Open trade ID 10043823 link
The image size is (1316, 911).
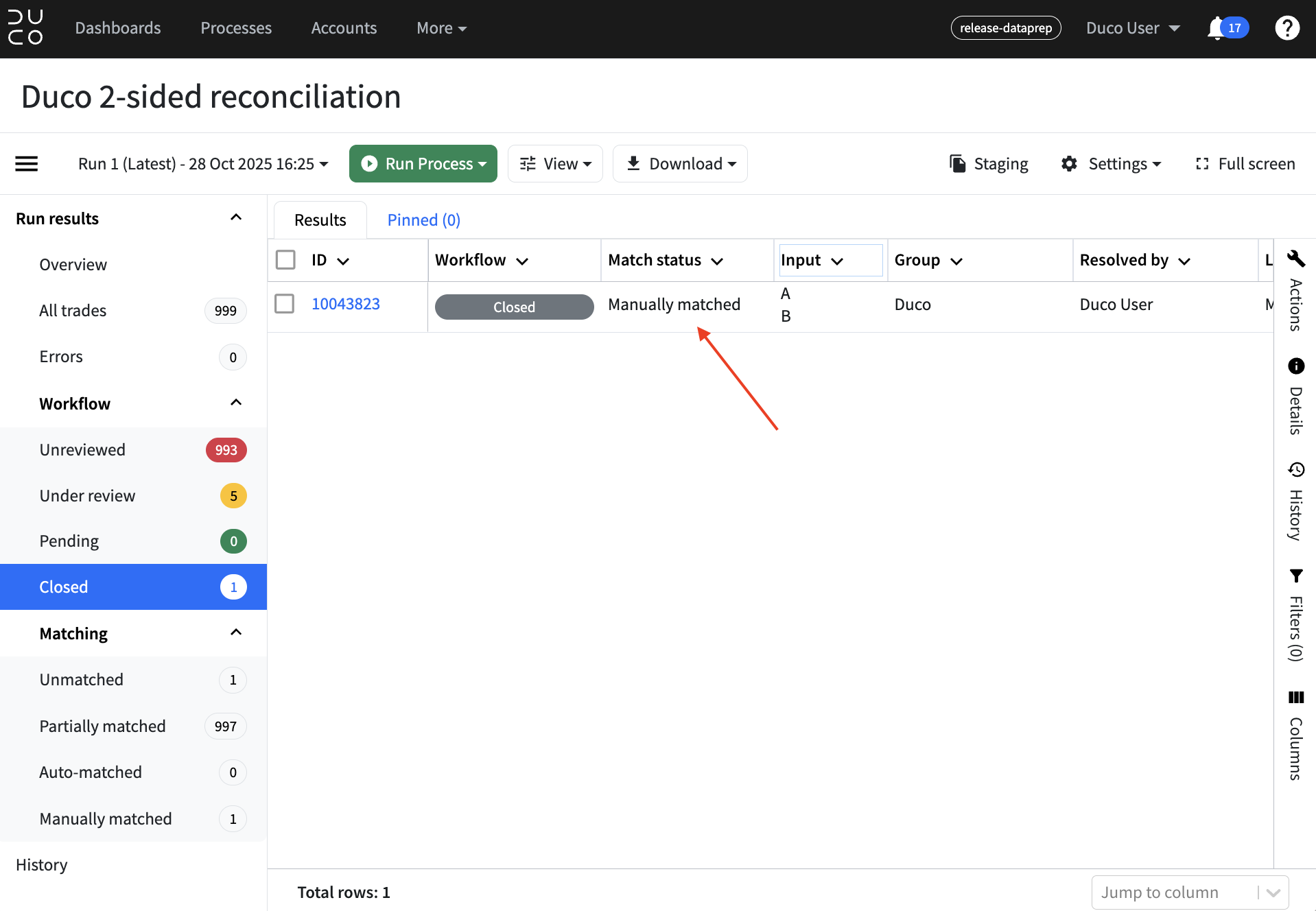click(346, 304)
